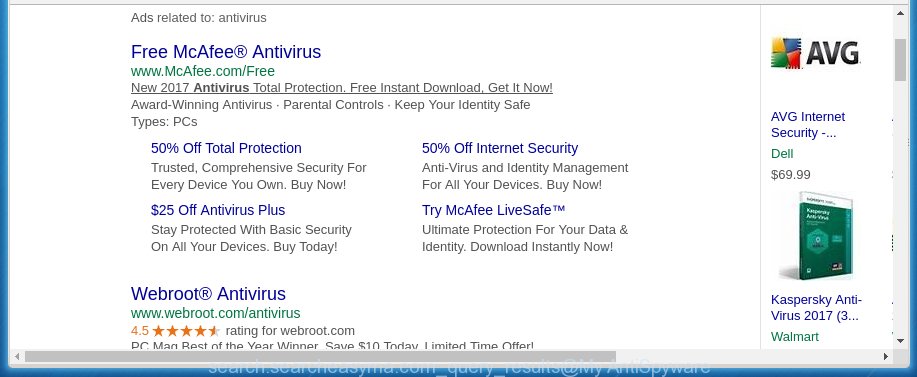Select the $25 Off Antivirus Plus link

[x=218, y=210]
